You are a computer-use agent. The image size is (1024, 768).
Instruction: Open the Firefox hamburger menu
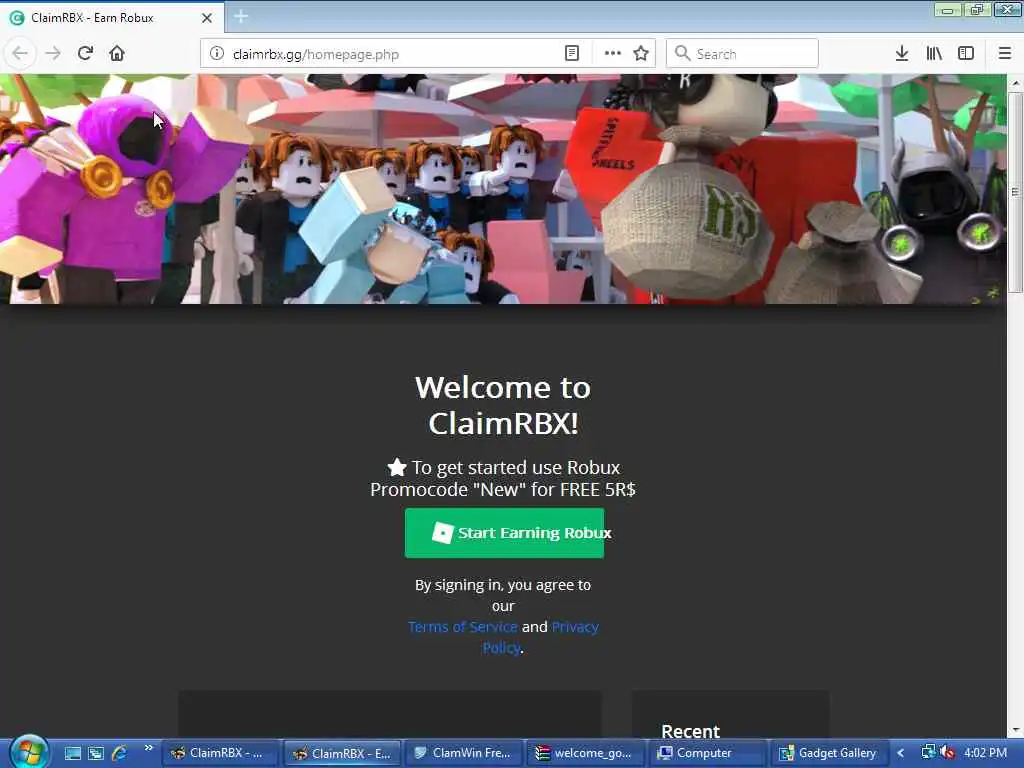pyautogui.click(x=1004, y=54)
